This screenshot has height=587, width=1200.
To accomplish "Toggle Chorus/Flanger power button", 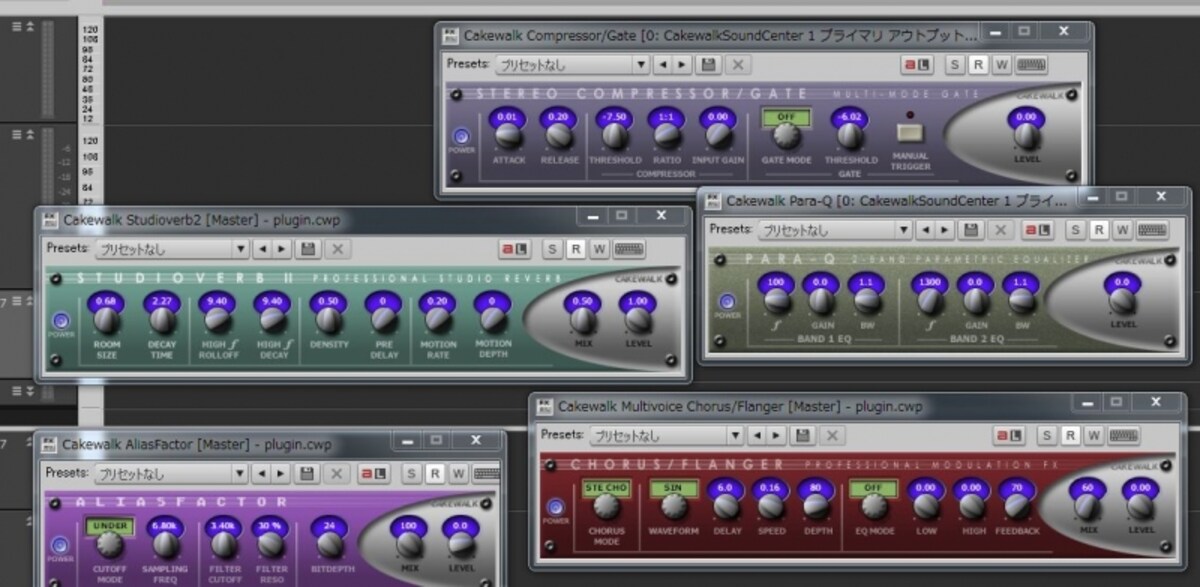I will (x=557, y=507).
